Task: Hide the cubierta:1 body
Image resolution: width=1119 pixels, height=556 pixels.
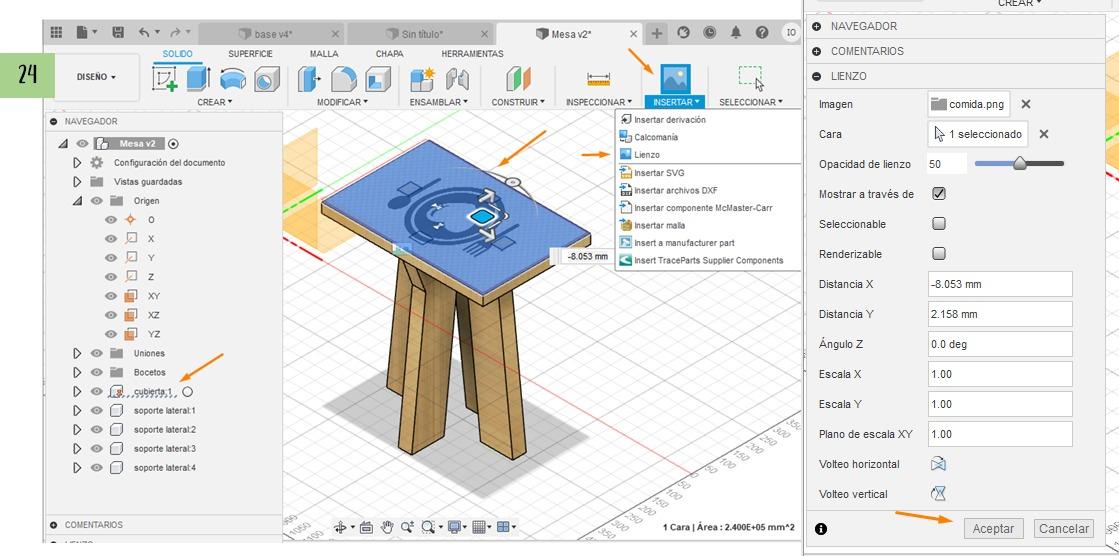Action: [96, 391]
